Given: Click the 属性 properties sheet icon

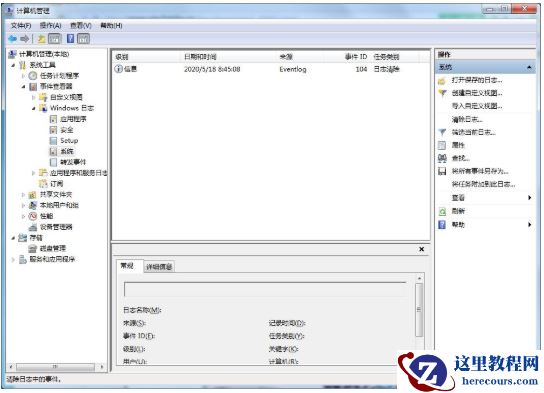Looking at the screenshot, I should pos(442,145).
